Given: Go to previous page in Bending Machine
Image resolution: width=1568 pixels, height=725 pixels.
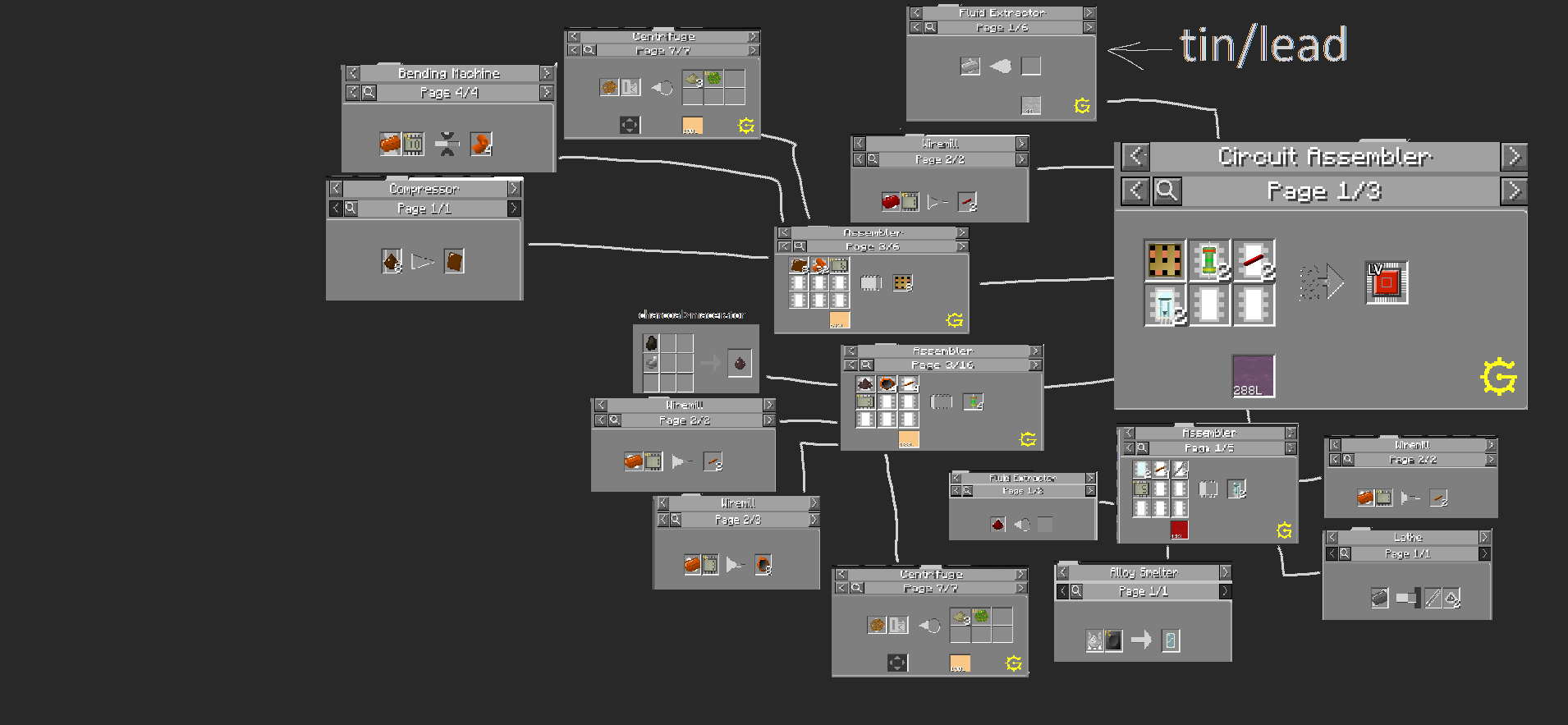Looking at the screenshot, I should [352, 93].
